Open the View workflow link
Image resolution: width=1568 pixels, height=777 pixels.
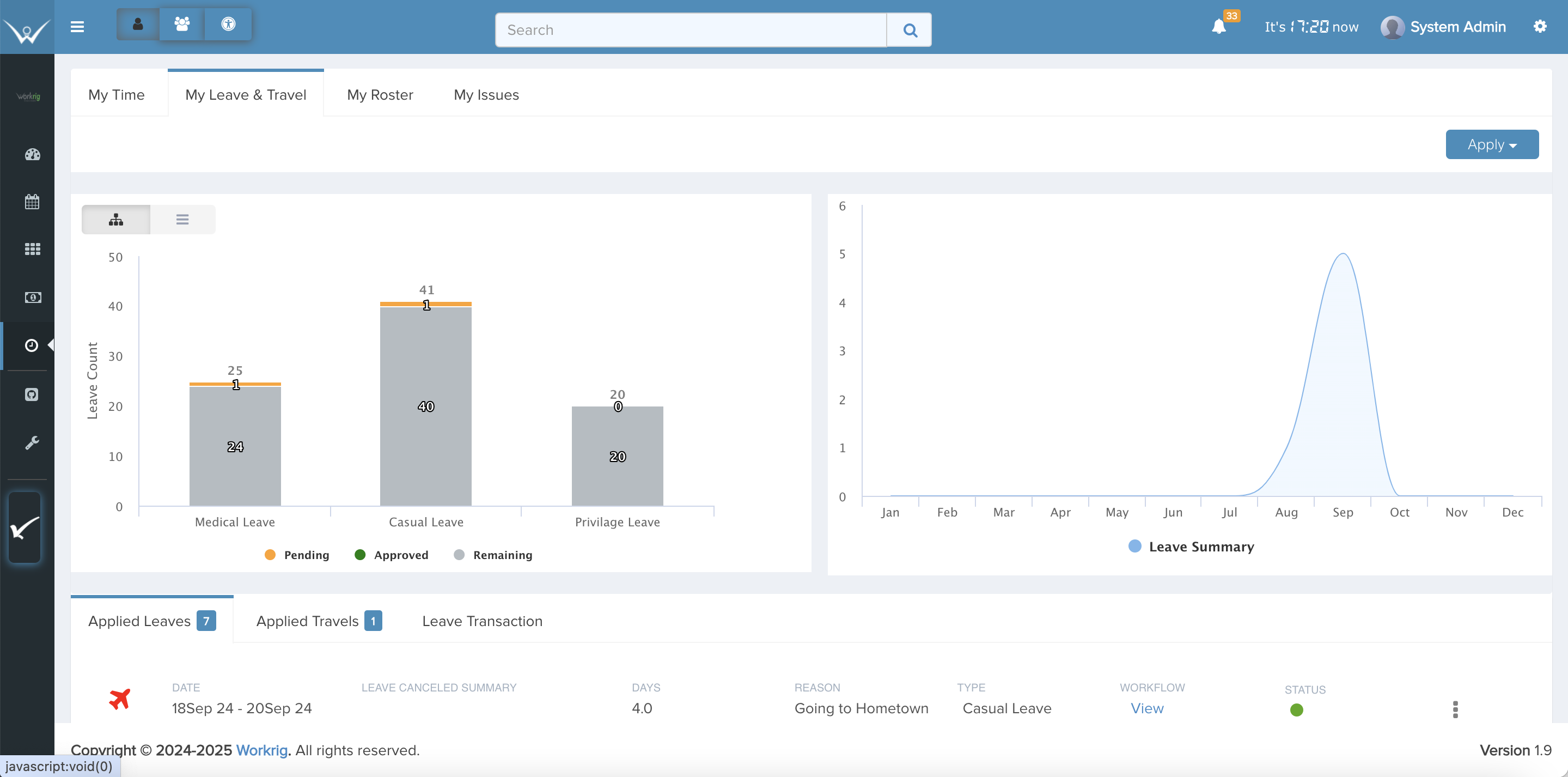(1147, 708)
